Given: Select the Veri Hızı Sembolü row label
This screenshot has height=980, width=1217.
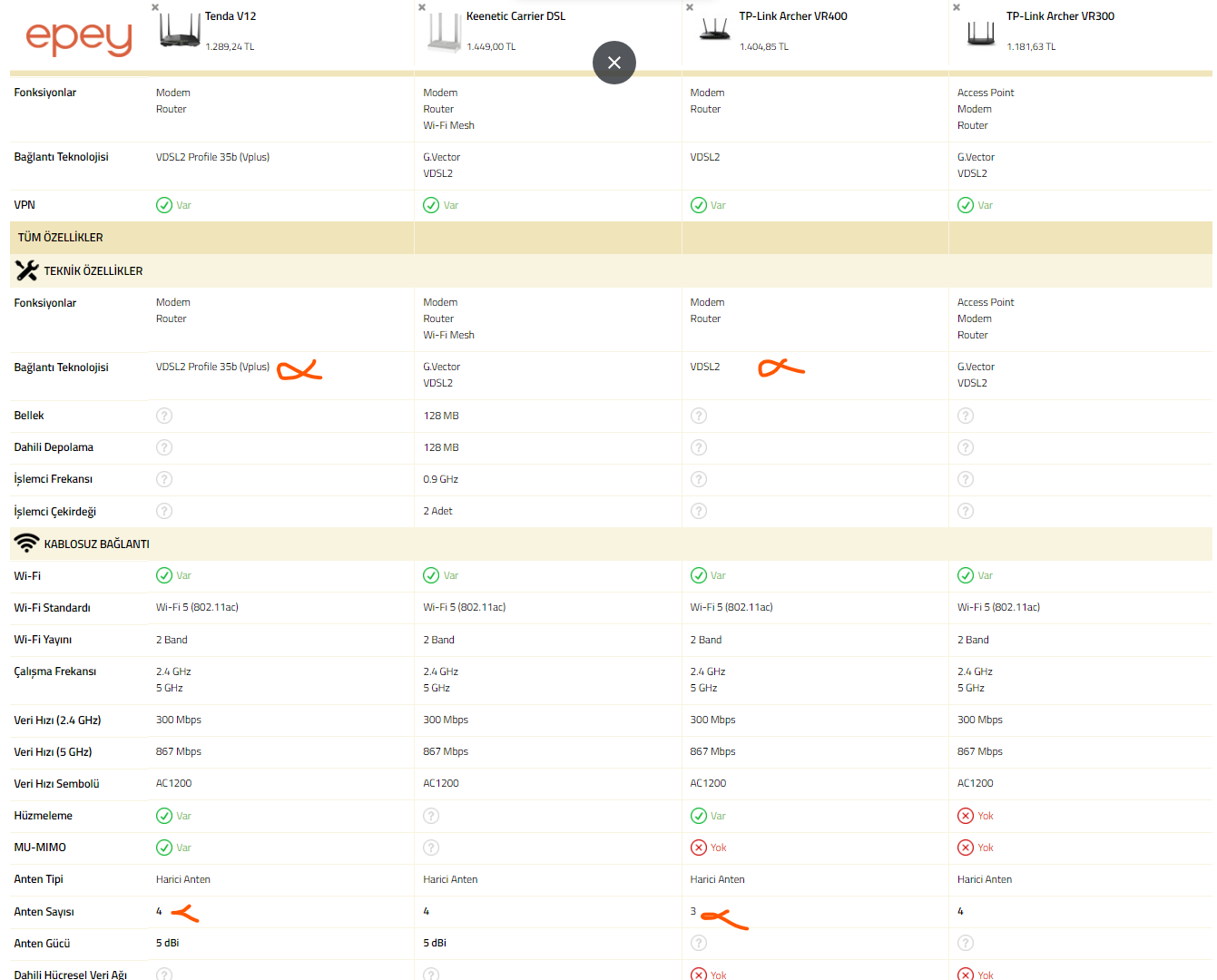Looking at the screenshot, I should click(56, 784).
